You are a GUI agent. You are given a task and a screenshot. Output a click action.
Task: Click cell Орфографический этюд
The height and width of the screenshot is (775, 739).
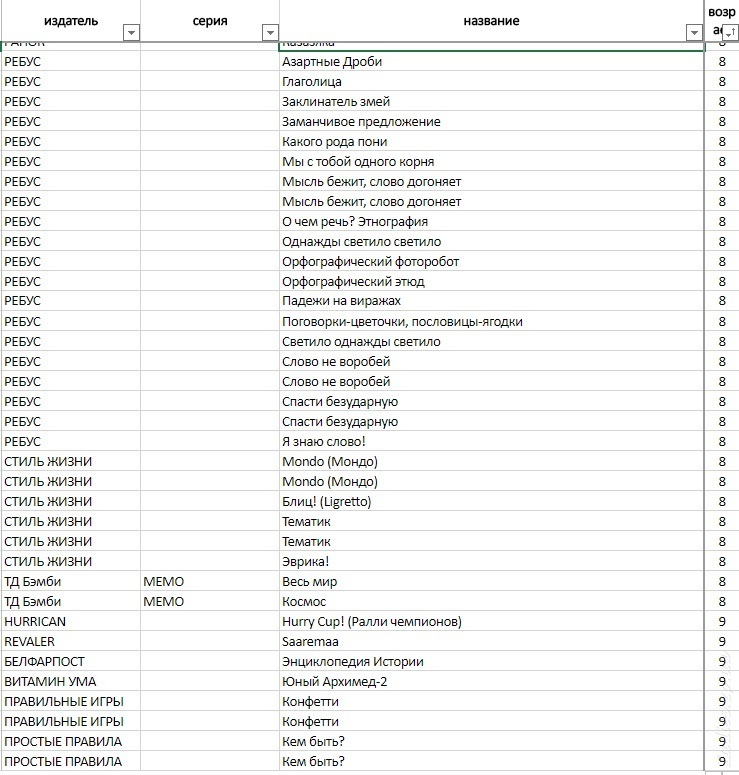(491, 282)
